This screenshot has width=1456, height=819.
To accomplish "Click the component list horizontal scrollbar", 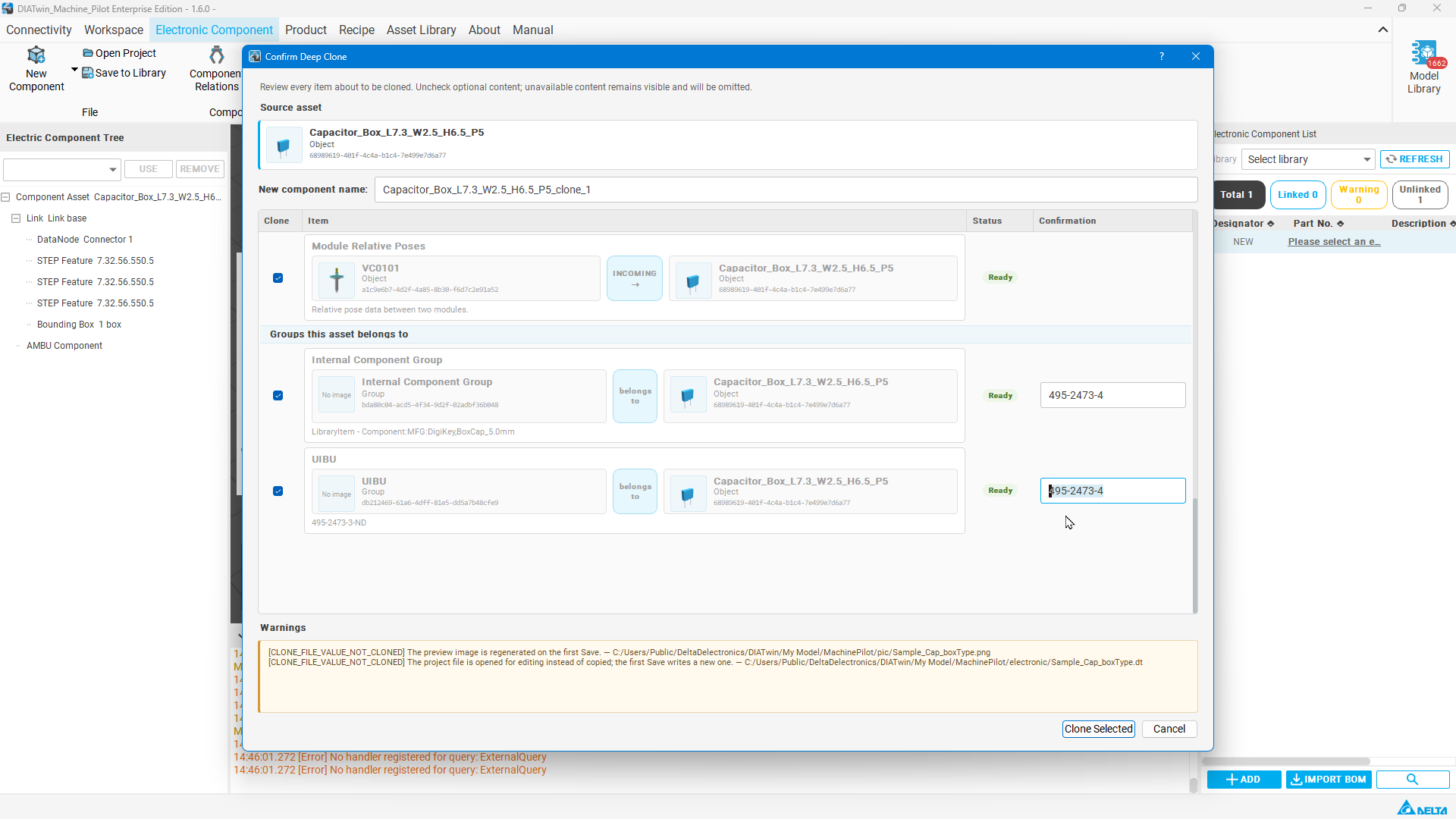I will click(x=1286, y=761).
